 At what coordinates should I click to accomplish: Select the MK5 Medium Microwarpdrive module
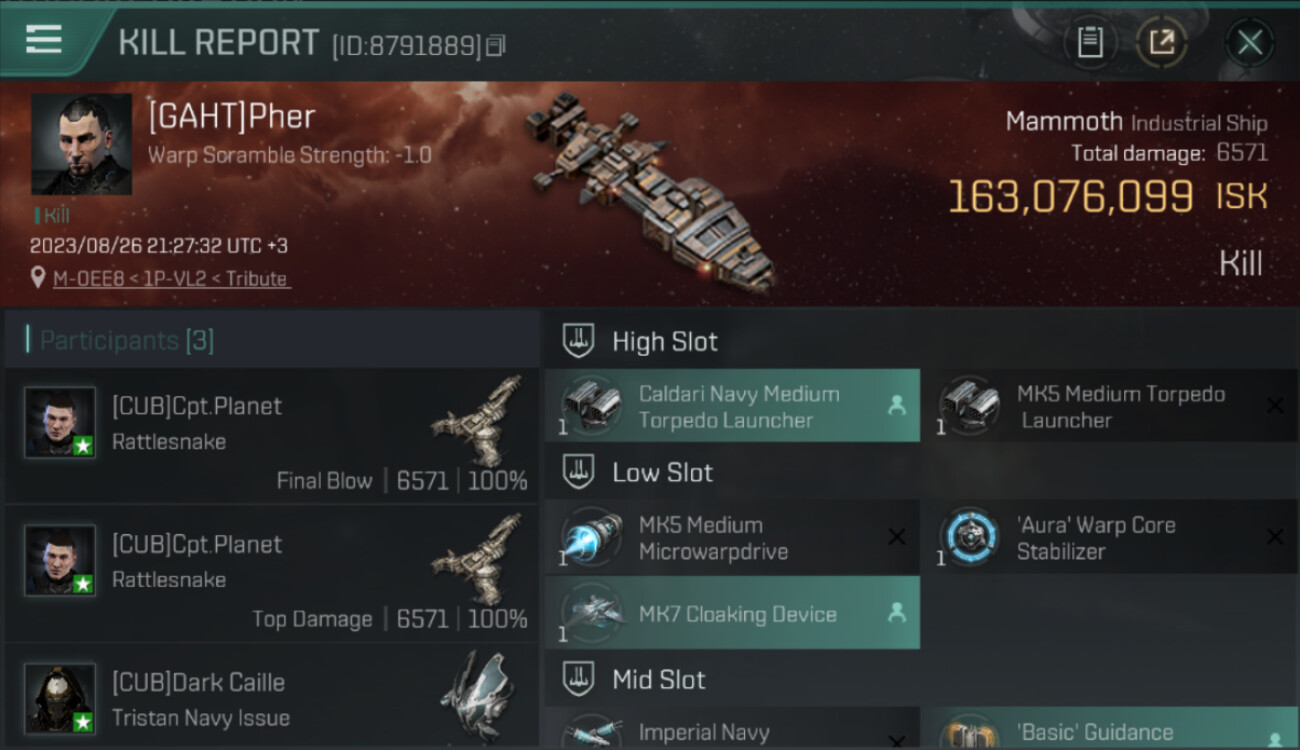[732, 538]
